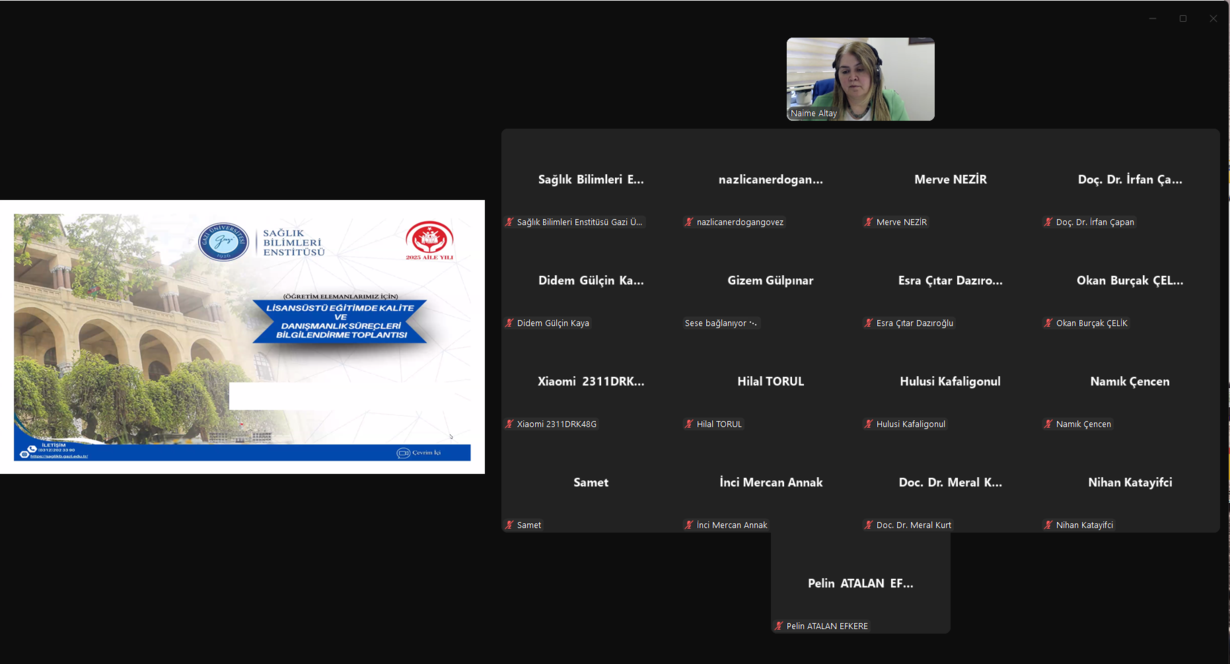Click the large İnci Mercan Annak display name

[771, 482]
